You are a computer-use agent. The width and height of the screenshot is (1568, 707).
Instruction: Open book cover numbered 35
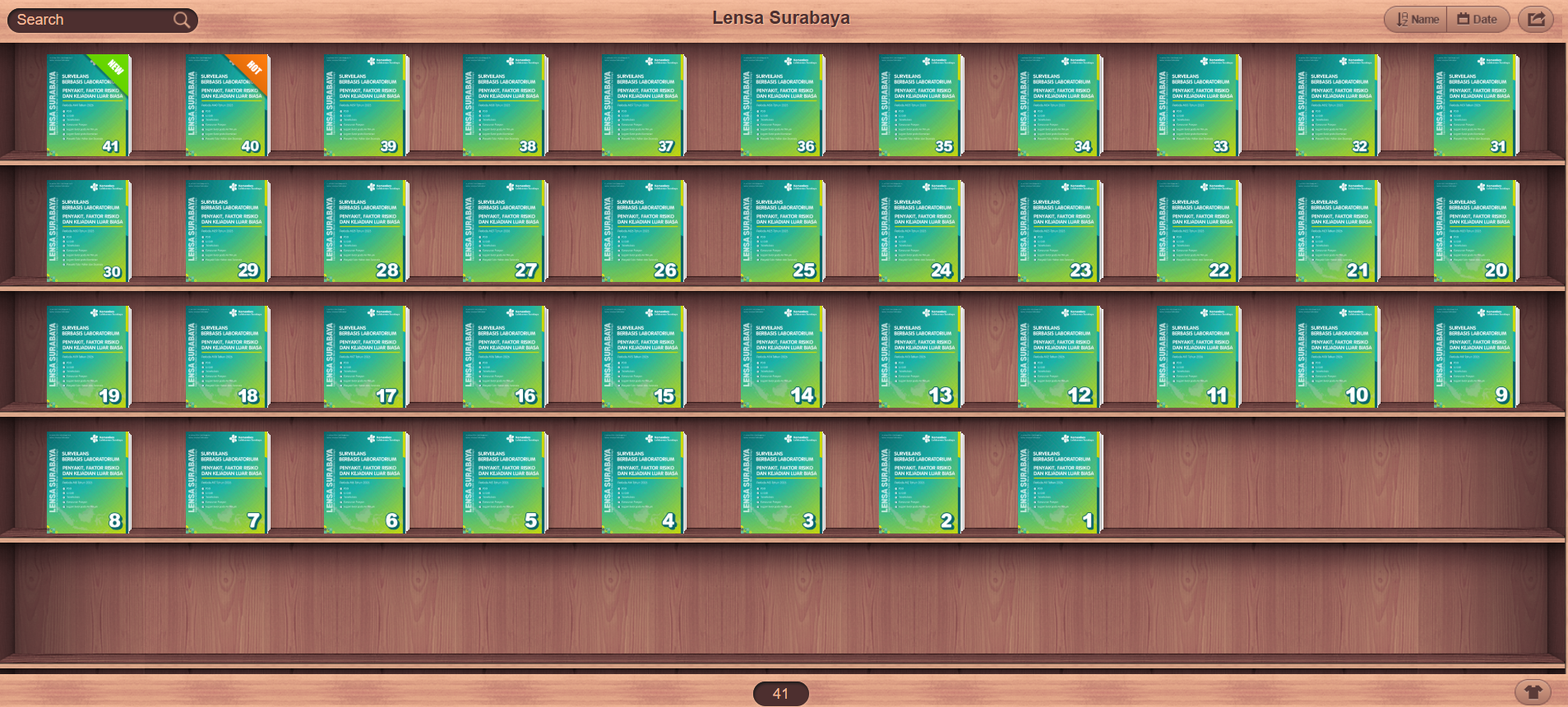click(921, 105)
